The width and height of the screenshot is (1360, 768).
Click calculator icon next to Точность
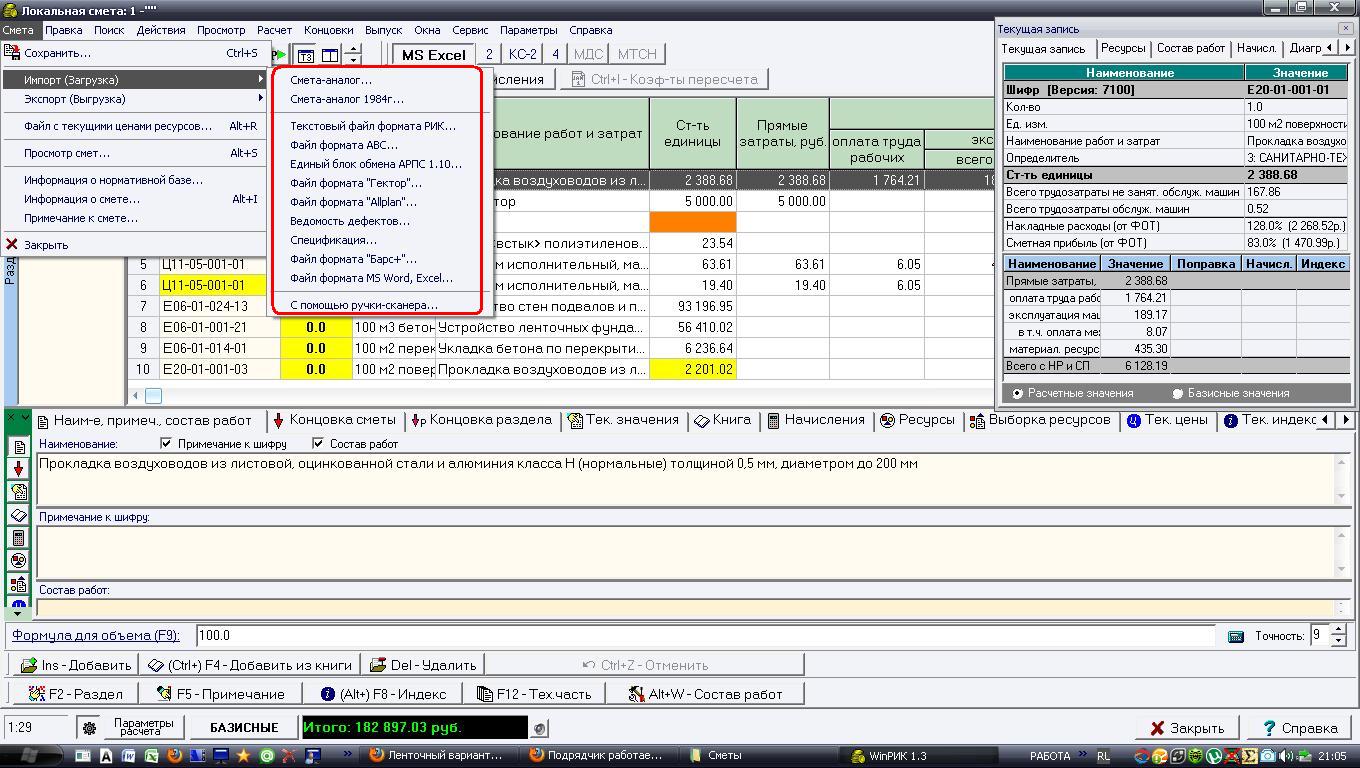[x=1236, y=636]
